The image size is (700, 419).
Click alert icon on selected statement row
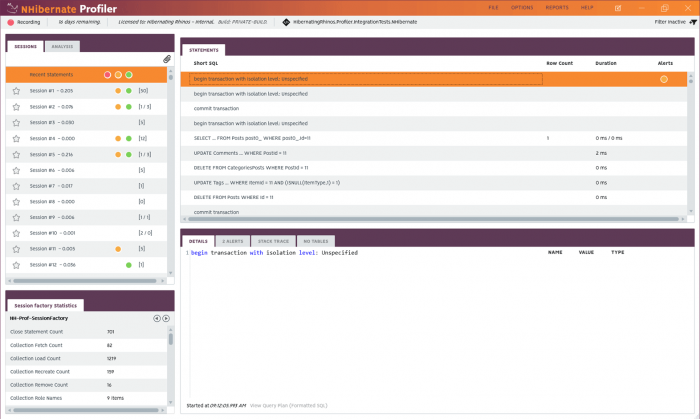pyautogui.click(x=664, y=79)
